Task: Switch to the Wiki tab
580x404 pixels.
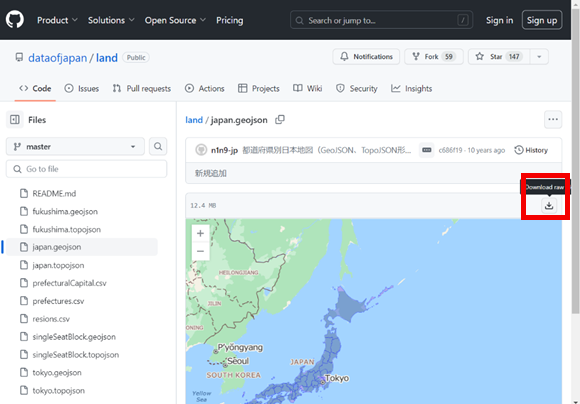Action: (307, 88)
